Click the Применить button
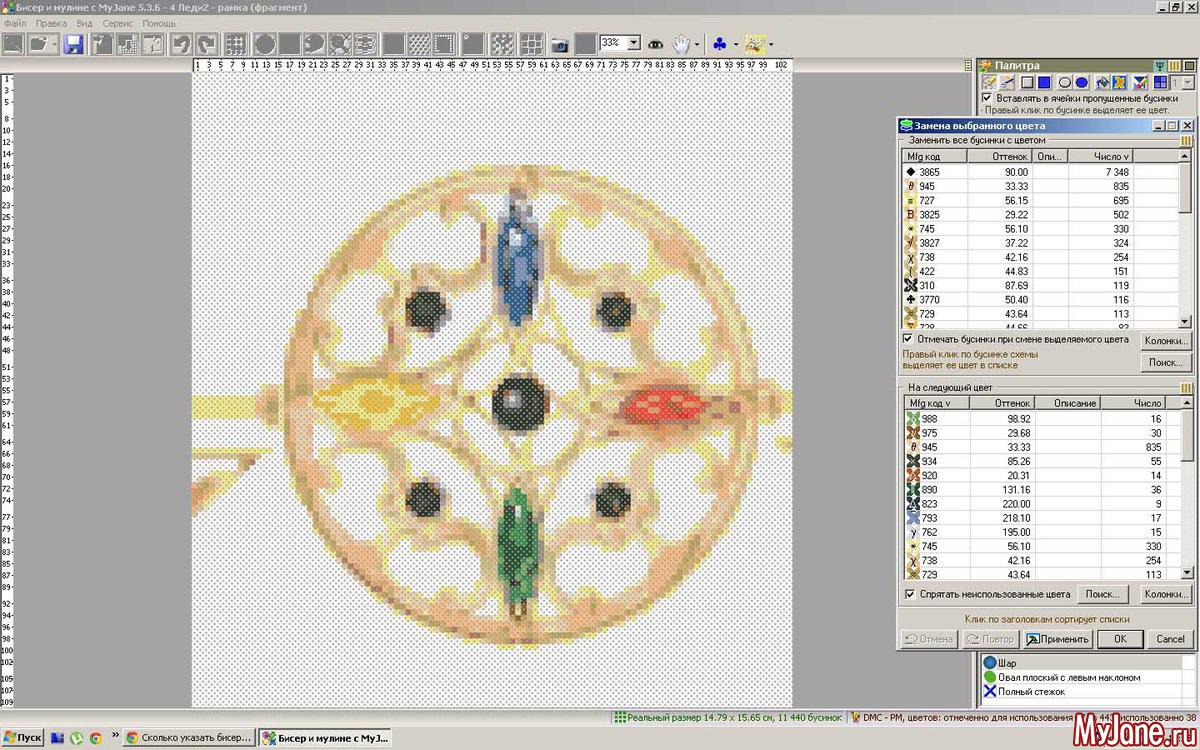The image size is (1200, 750). point(1058,639)
